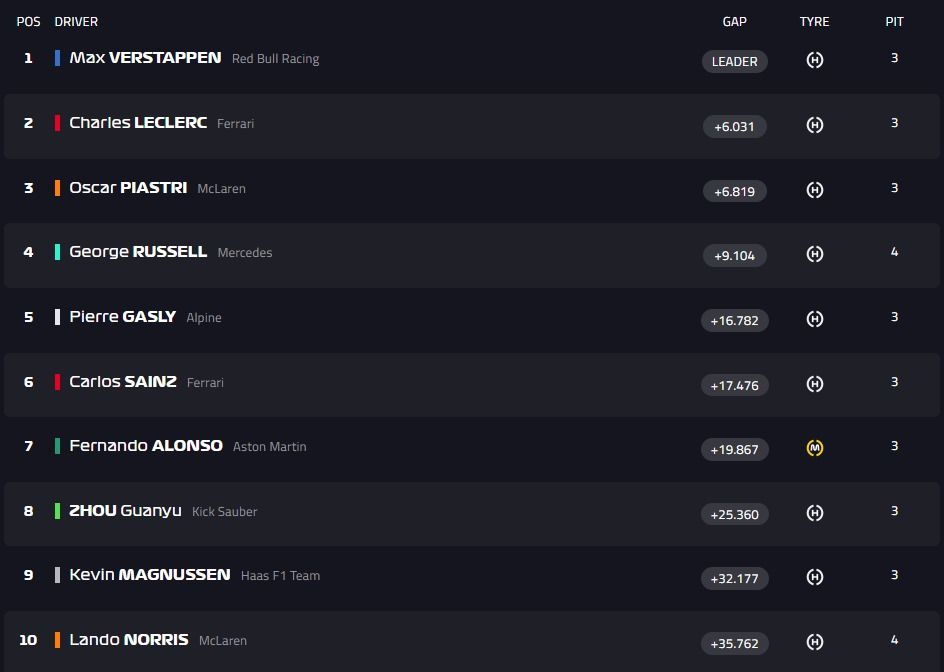Click Leclerc's hard tyre icon
Image resolution: width=944 pixels, height=672 pixels.
click(814, 125)
